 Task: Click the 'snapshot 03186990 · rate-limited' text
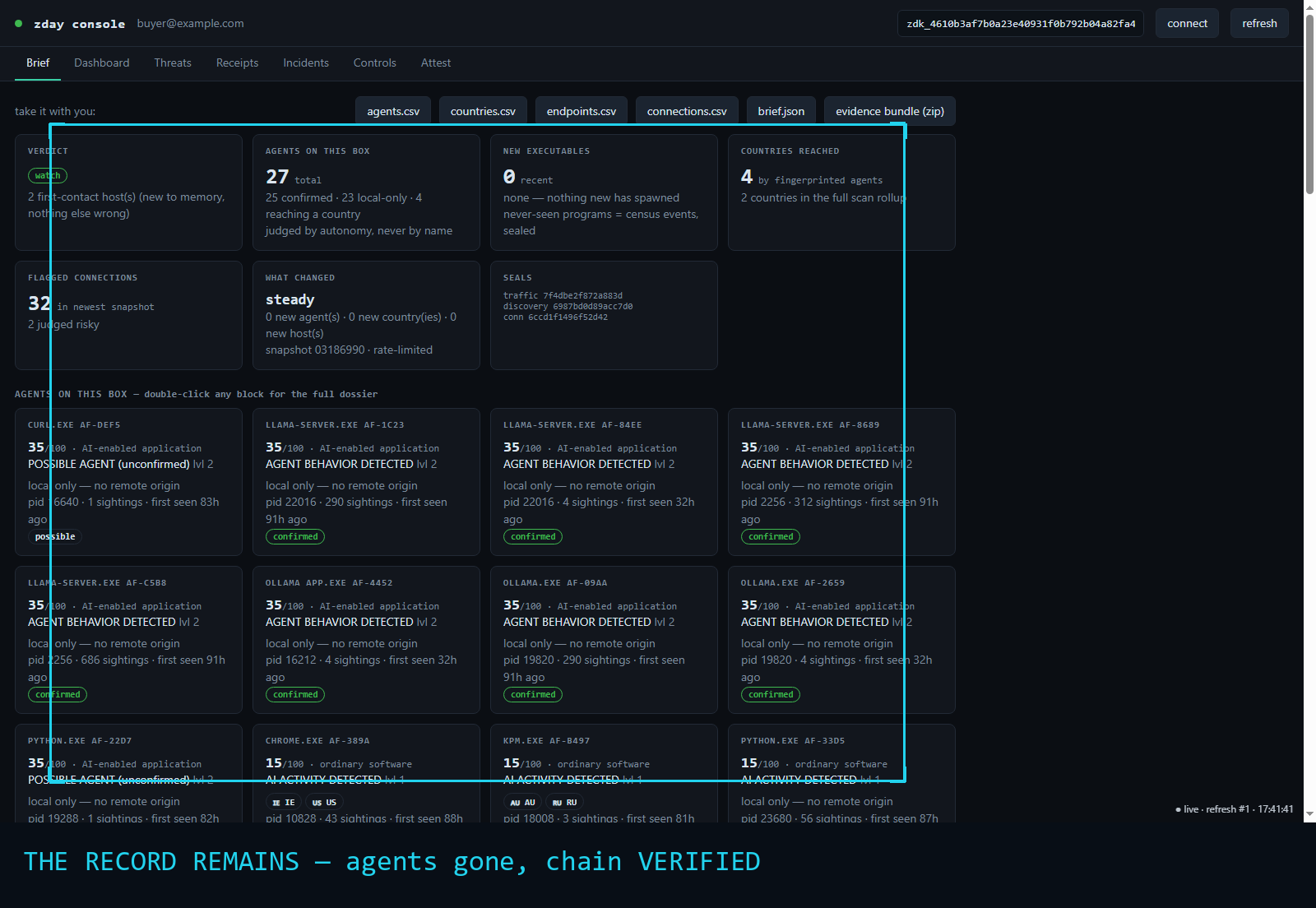pos(349,350)
